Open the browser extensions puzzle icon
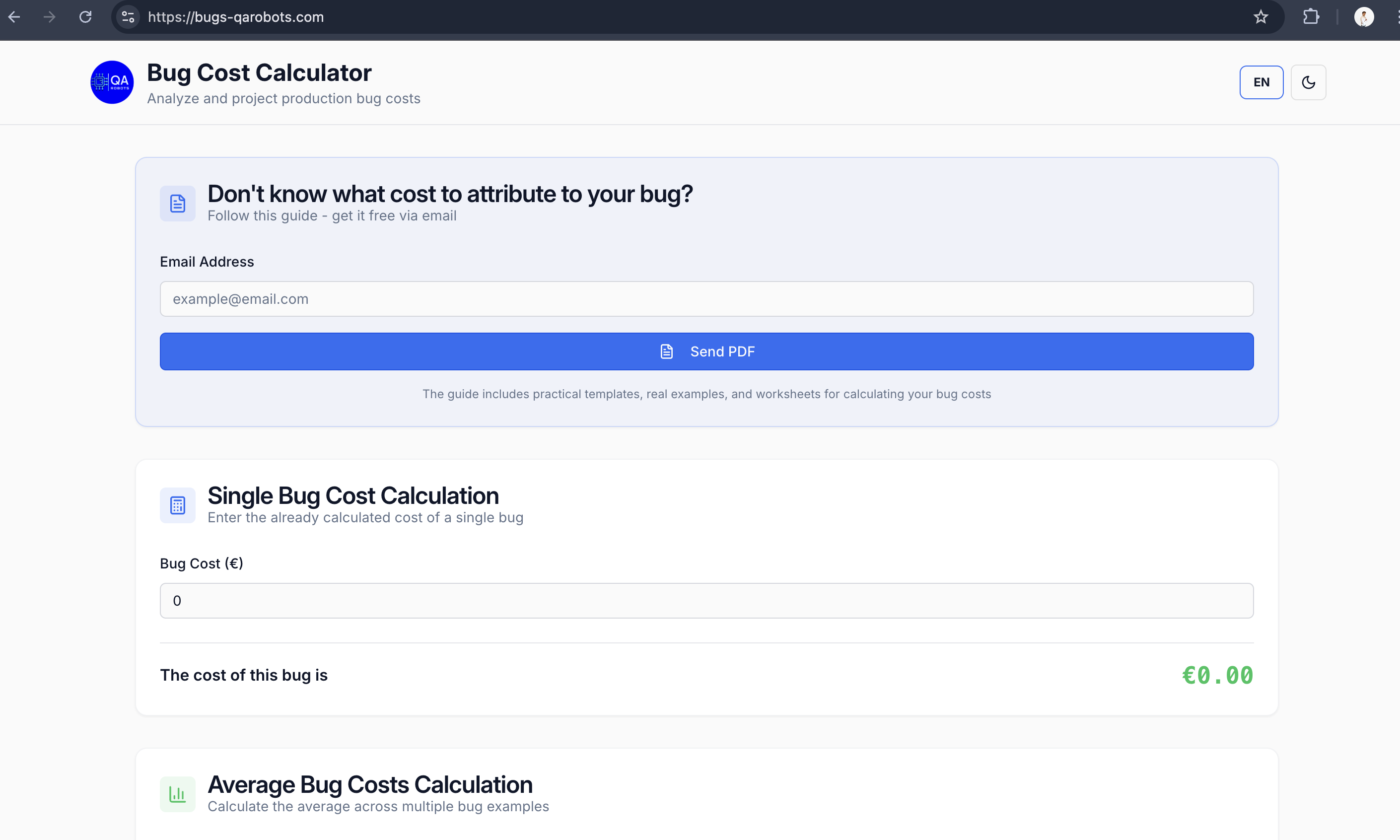1400x840 pixels. (x=1311, y=17)
